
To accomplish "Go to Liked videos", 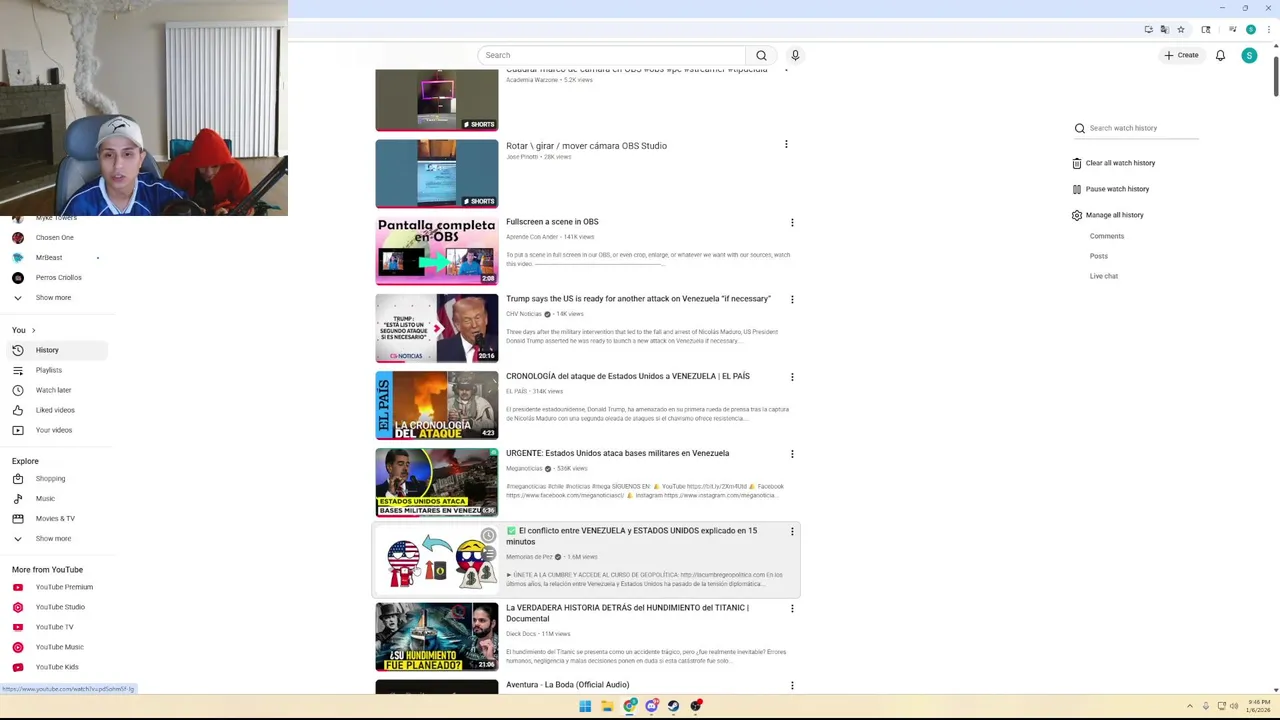I will [x=57, y=410].
